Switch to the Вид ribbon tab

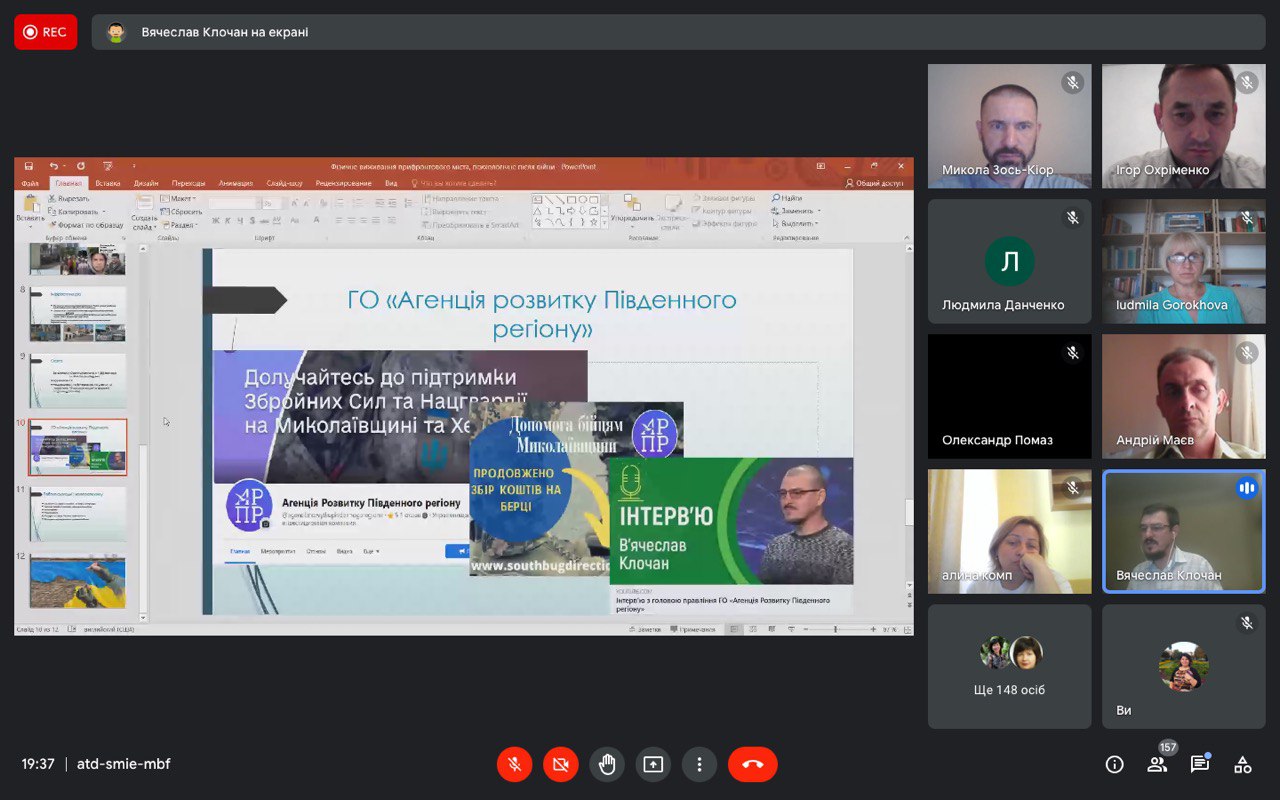pyautogui.click(x=391, y=183)
